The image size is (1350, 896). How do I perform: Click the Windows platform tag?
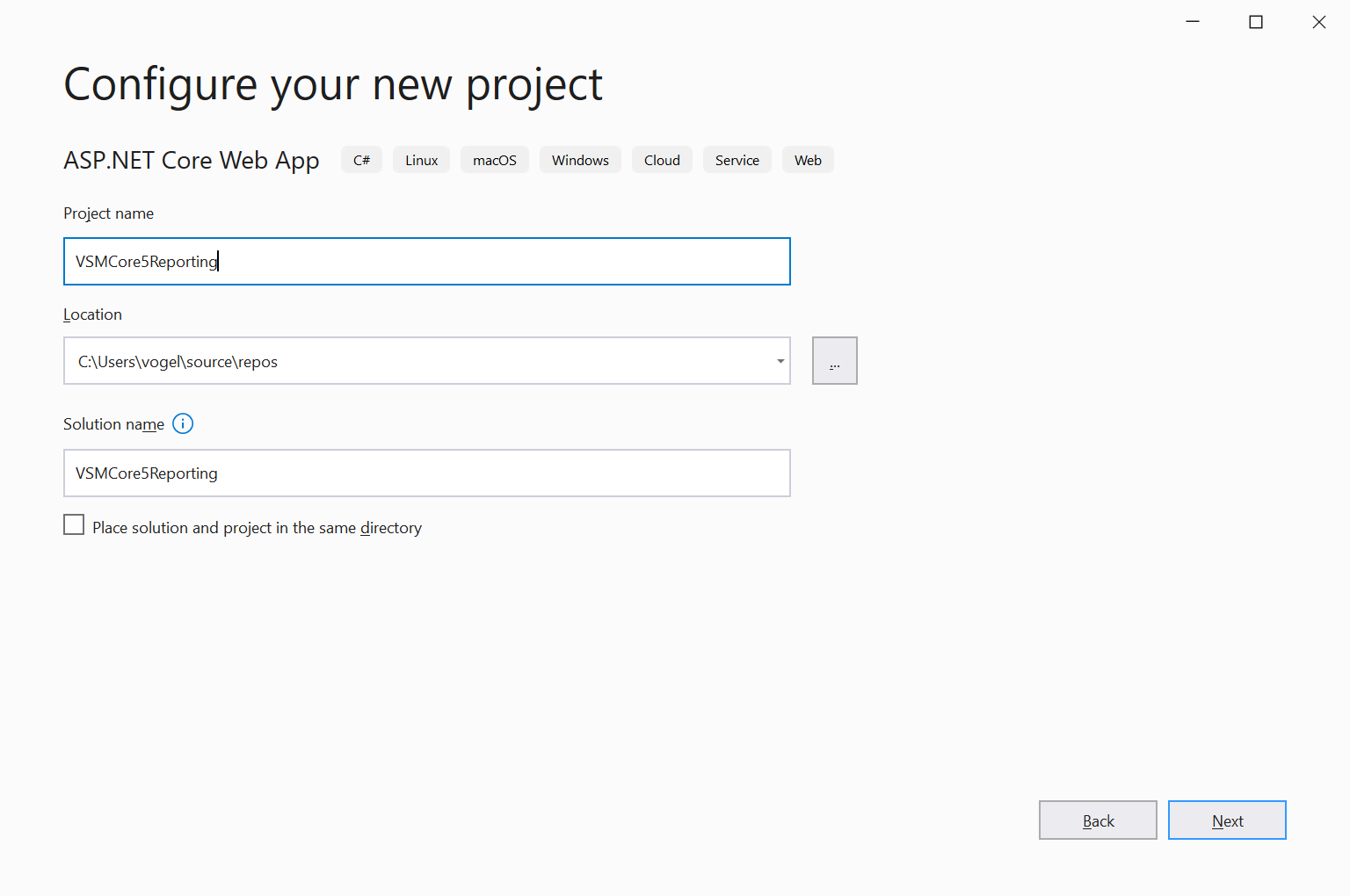pos(580,160)
